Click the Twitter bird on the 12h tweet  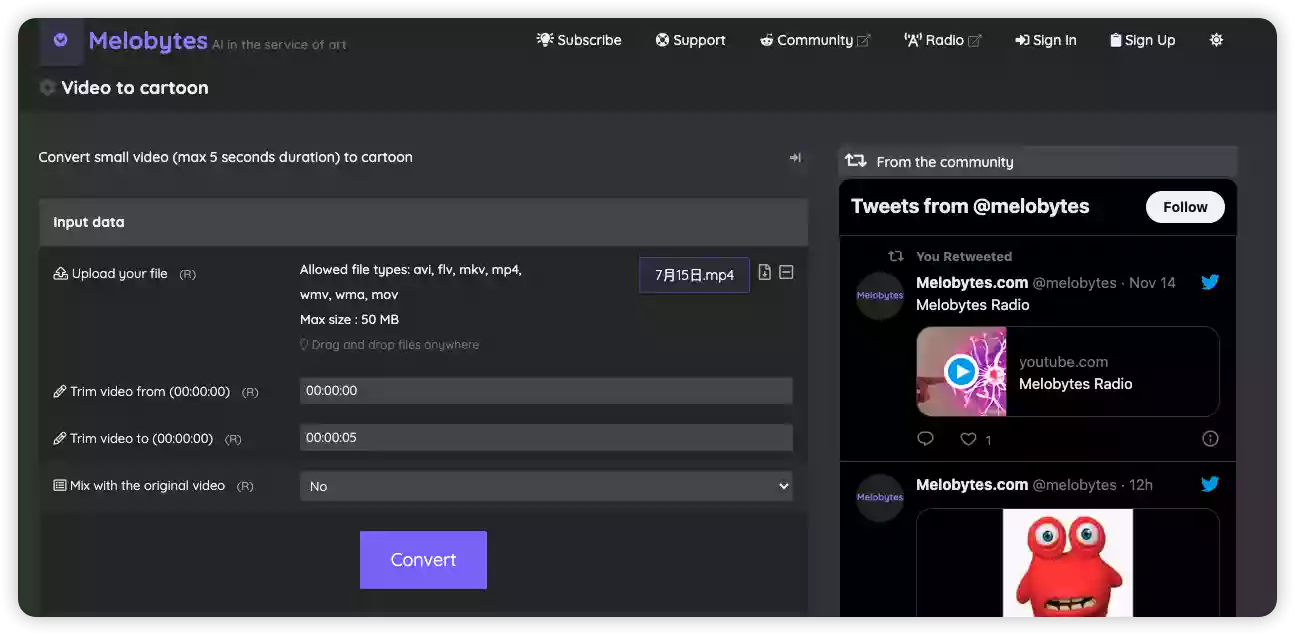[x=1210, y=484]
